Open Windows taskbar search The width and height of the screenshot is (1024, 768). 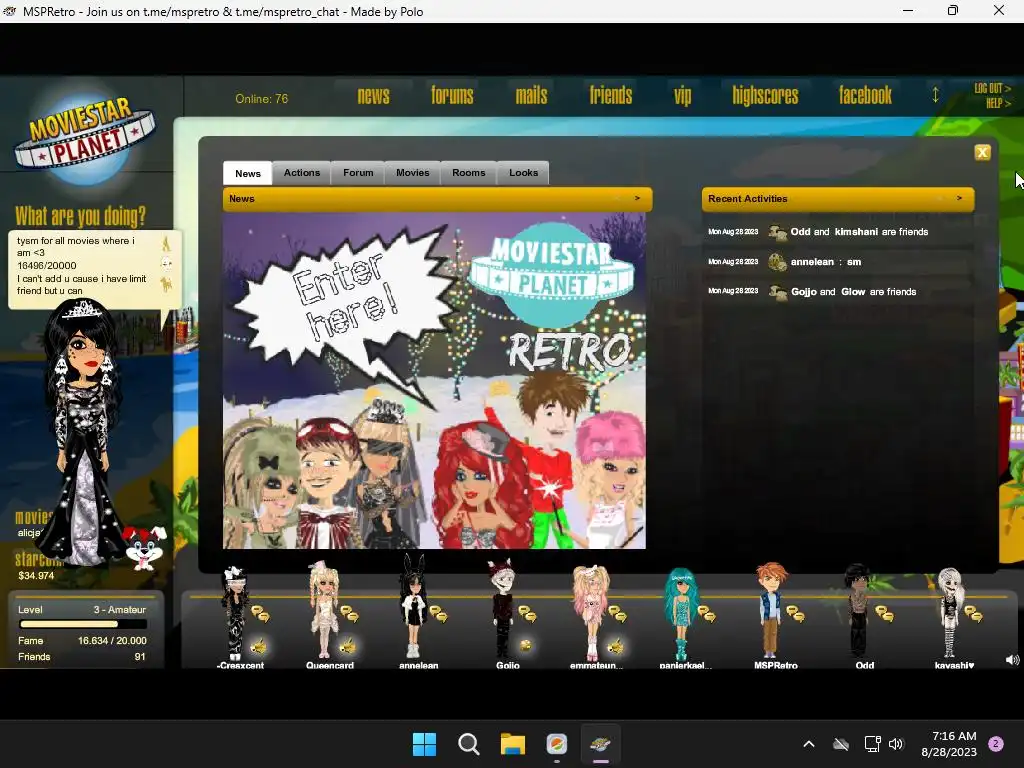[x=468, y=744]
